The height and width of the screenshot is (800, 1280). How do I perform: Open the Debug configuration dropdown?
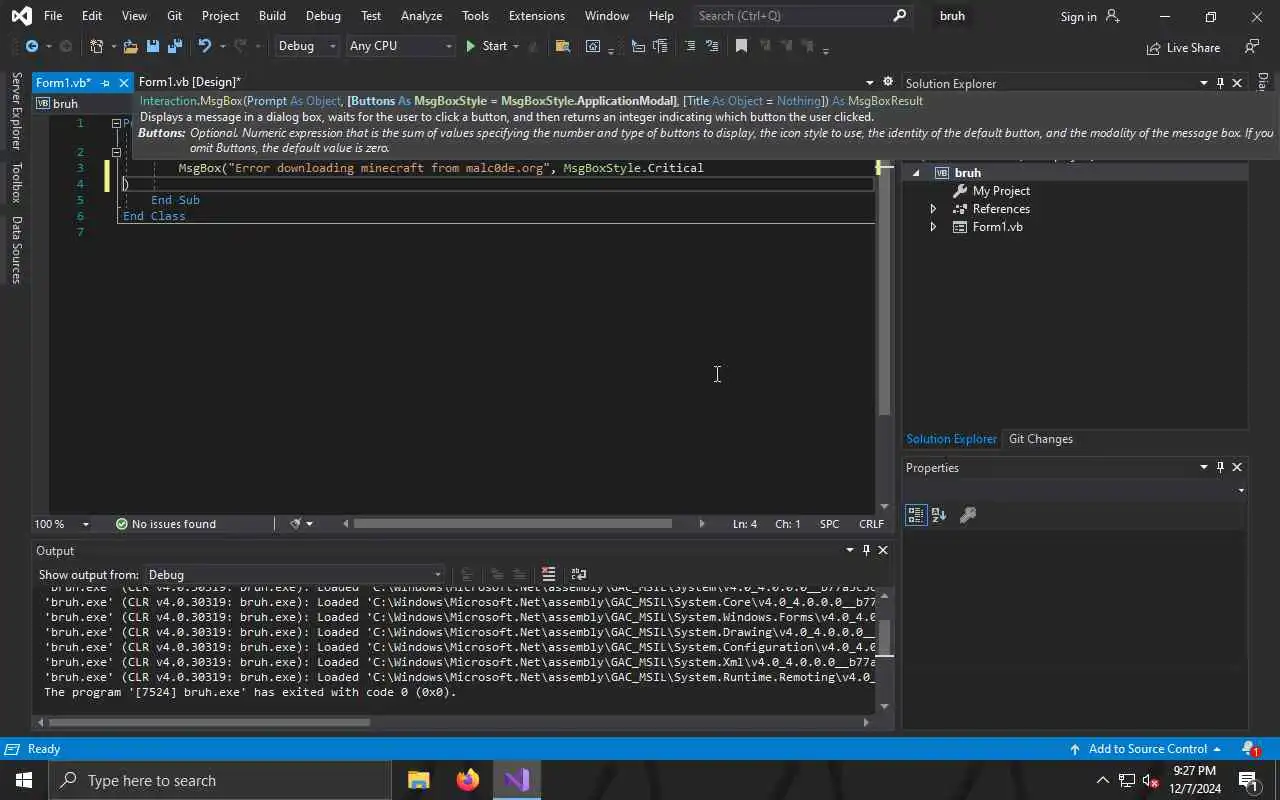307,46
